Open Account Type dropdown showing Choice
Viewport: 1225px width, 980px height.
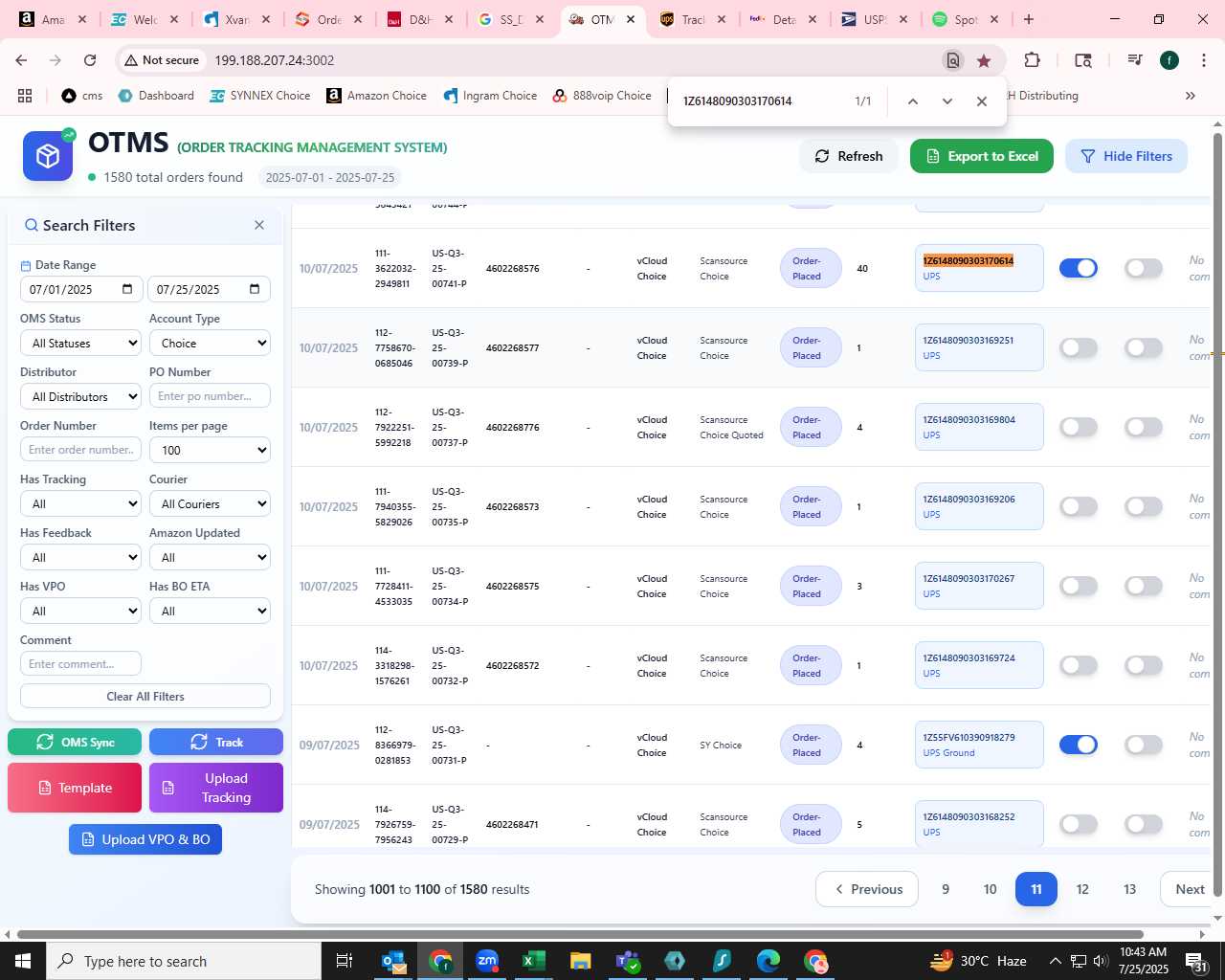[x=210, y=343]
